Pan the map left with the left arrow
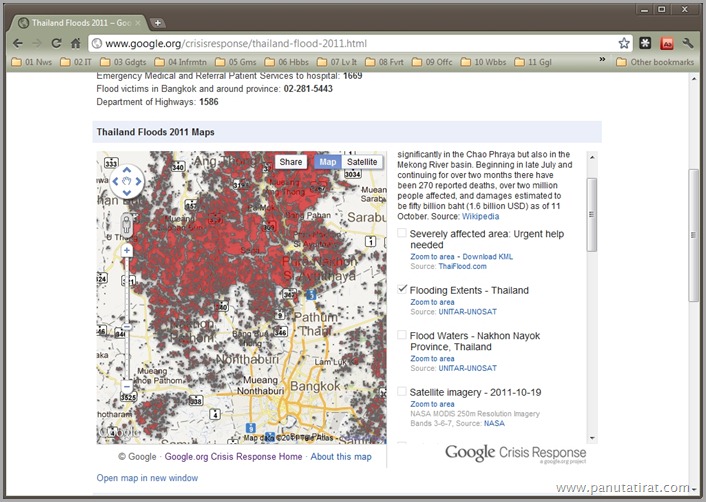 point(115,181)
